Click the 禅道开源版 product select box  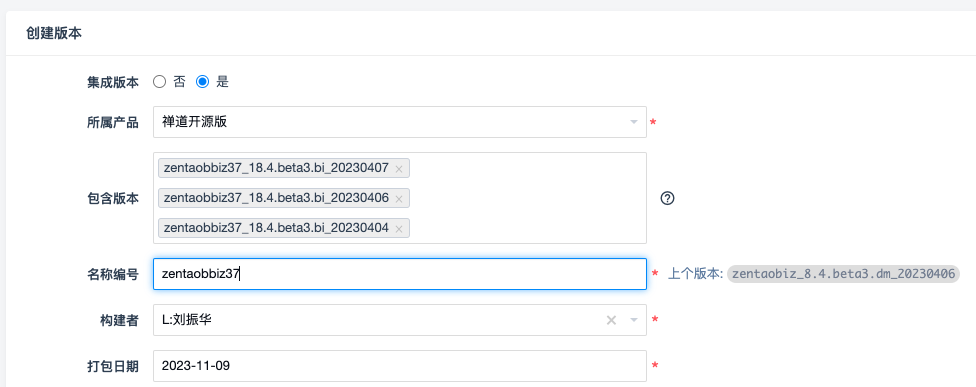pos(400,122)
